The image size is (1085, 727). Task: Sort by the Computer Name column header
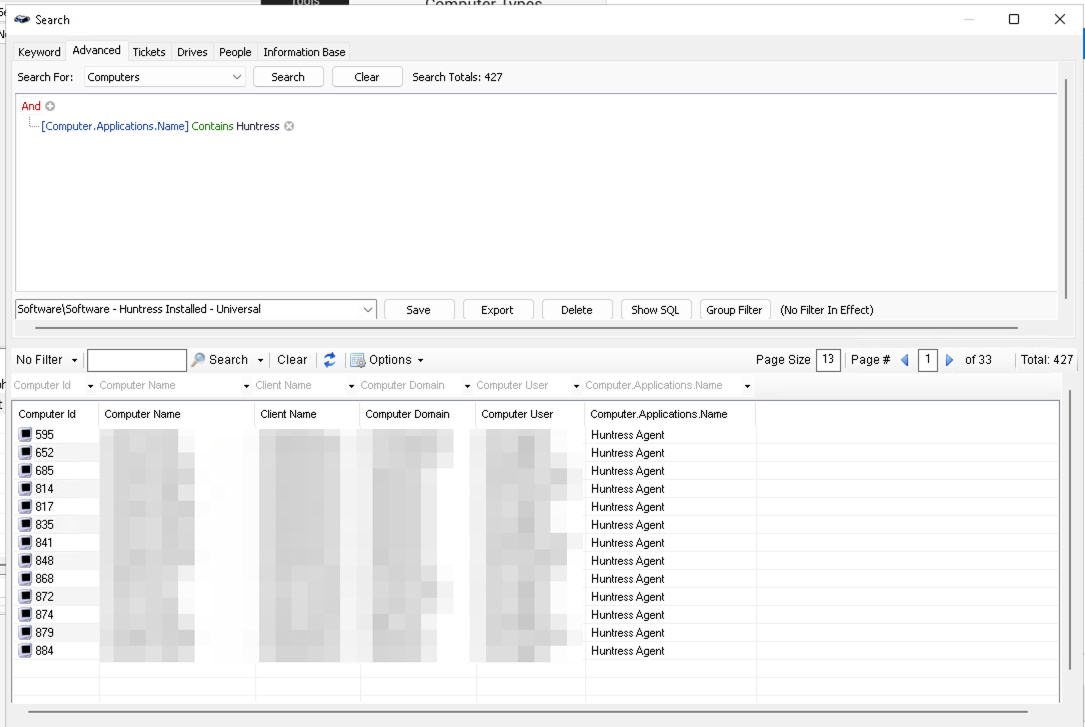click(x=177, y=414)
